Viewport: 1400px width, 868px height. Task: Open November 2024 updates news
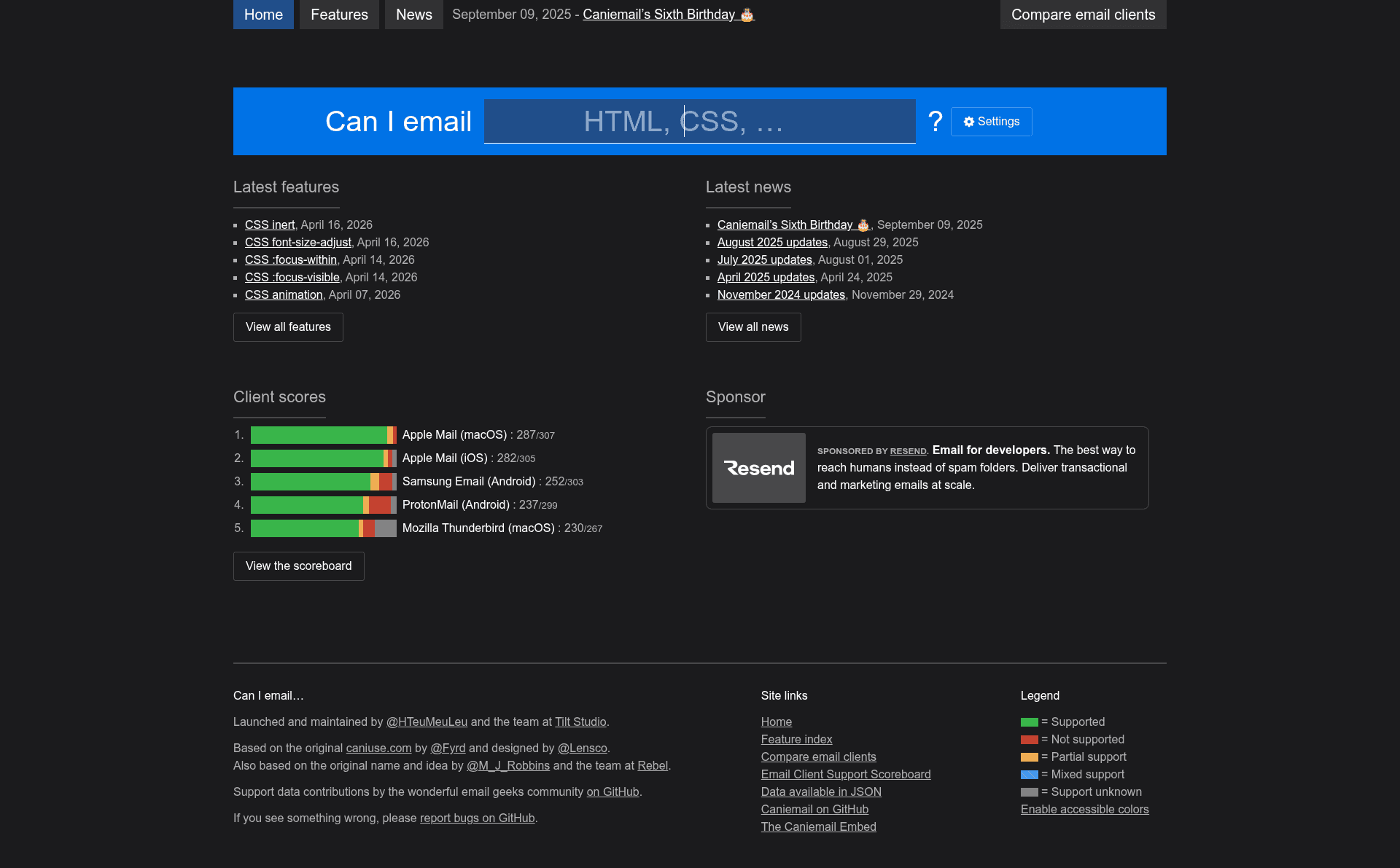pyautogui.click(x=781, y=295)
